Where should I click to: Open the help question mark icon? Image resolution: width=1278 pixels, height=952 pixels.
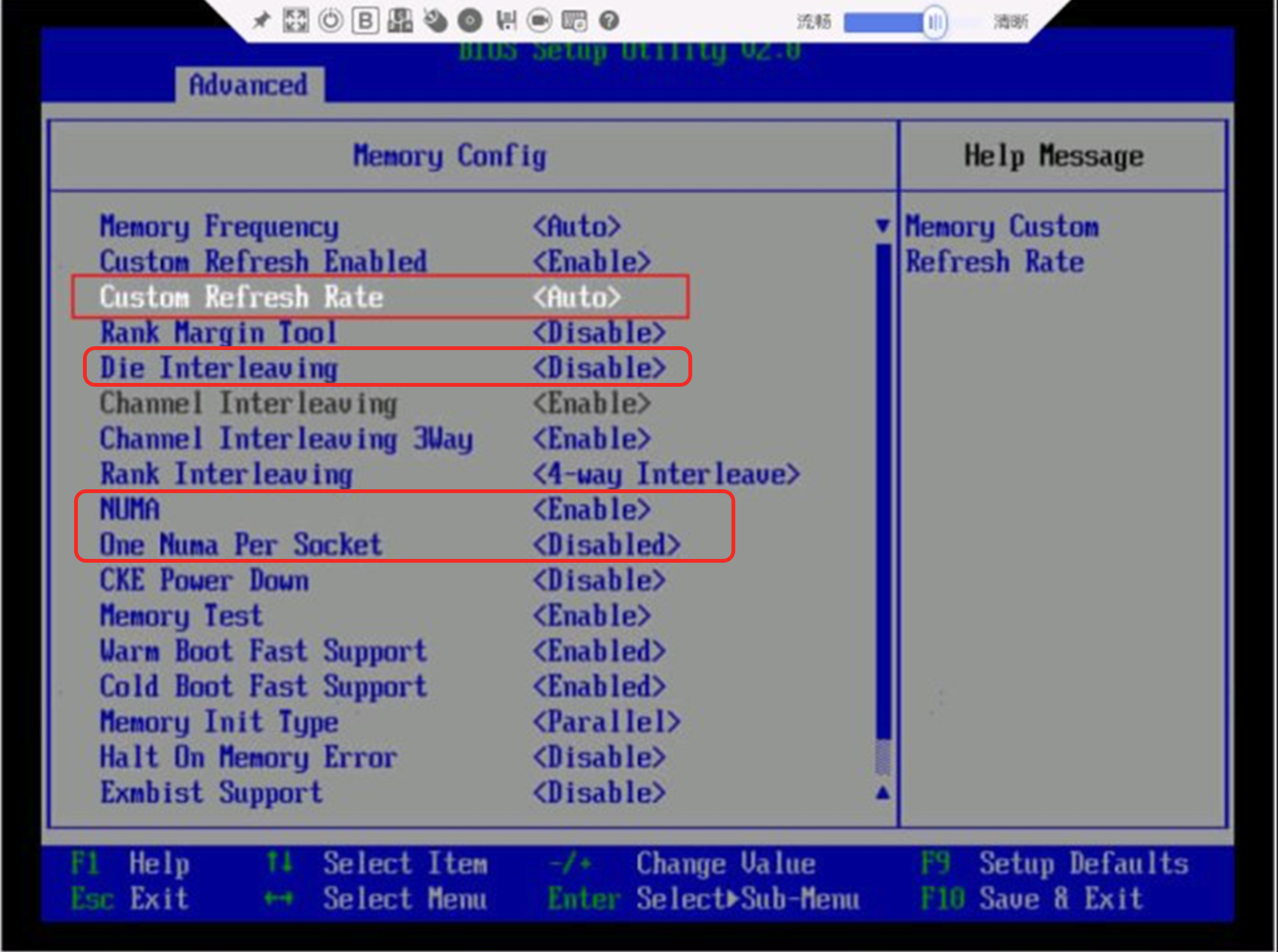[609, 21]
